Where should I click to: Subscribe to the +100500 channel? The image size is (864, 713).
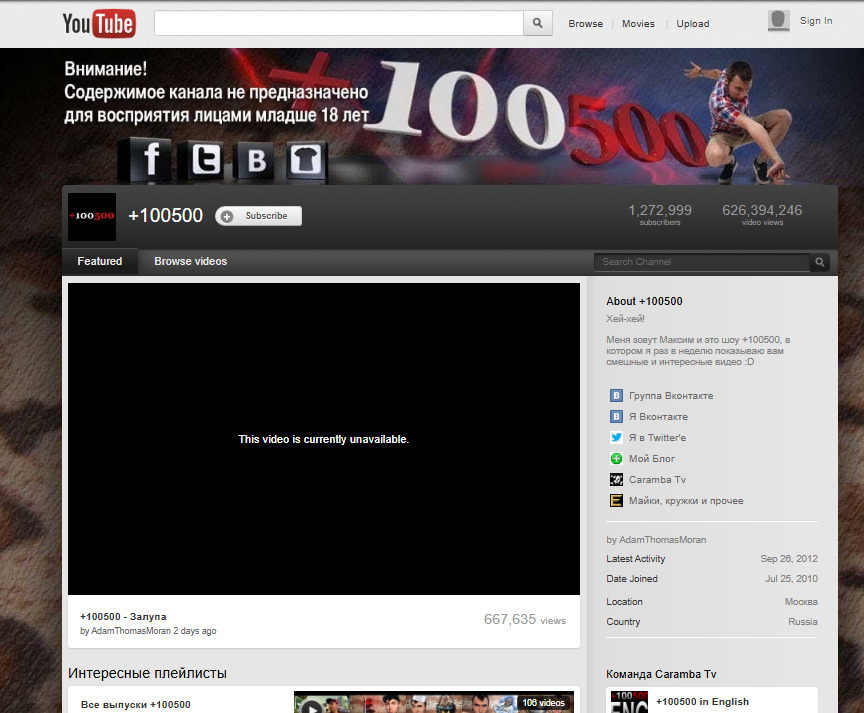(x=258, y=216)
